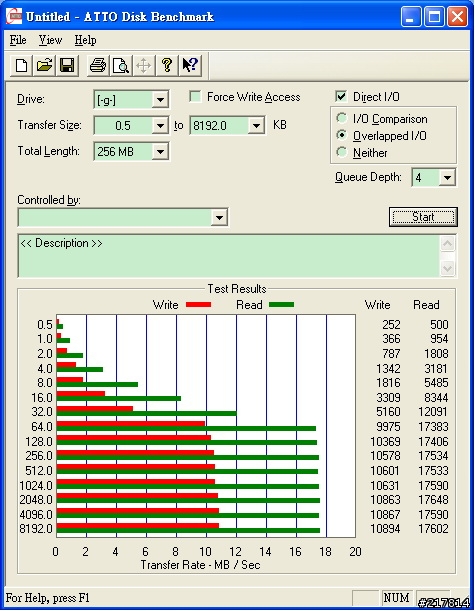The image size is (475, 611).
Task: Open the Drive dropdown showing [-g-]
Action: [x=160, y=100]
